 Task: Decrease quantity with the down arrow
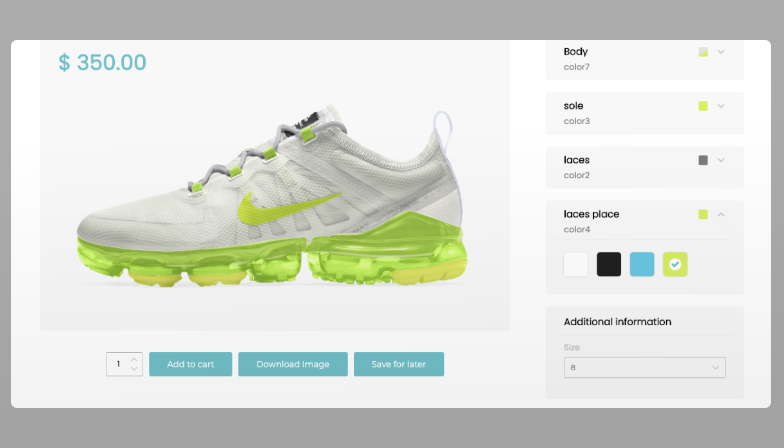[135, 370]
